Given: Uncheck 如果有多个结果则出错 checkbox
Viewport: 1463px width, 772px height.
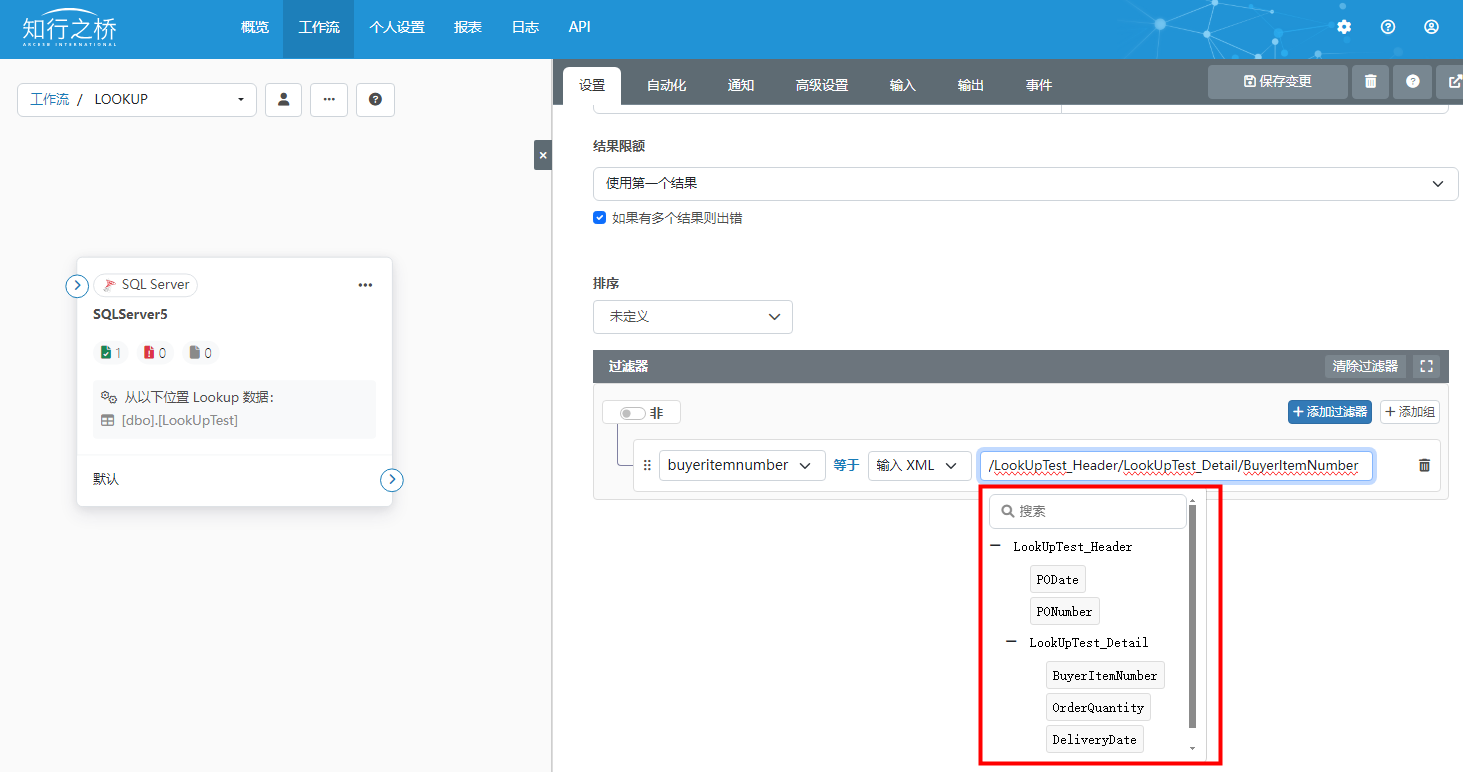Looking at the screenshot, I should [x=600, y=218].
